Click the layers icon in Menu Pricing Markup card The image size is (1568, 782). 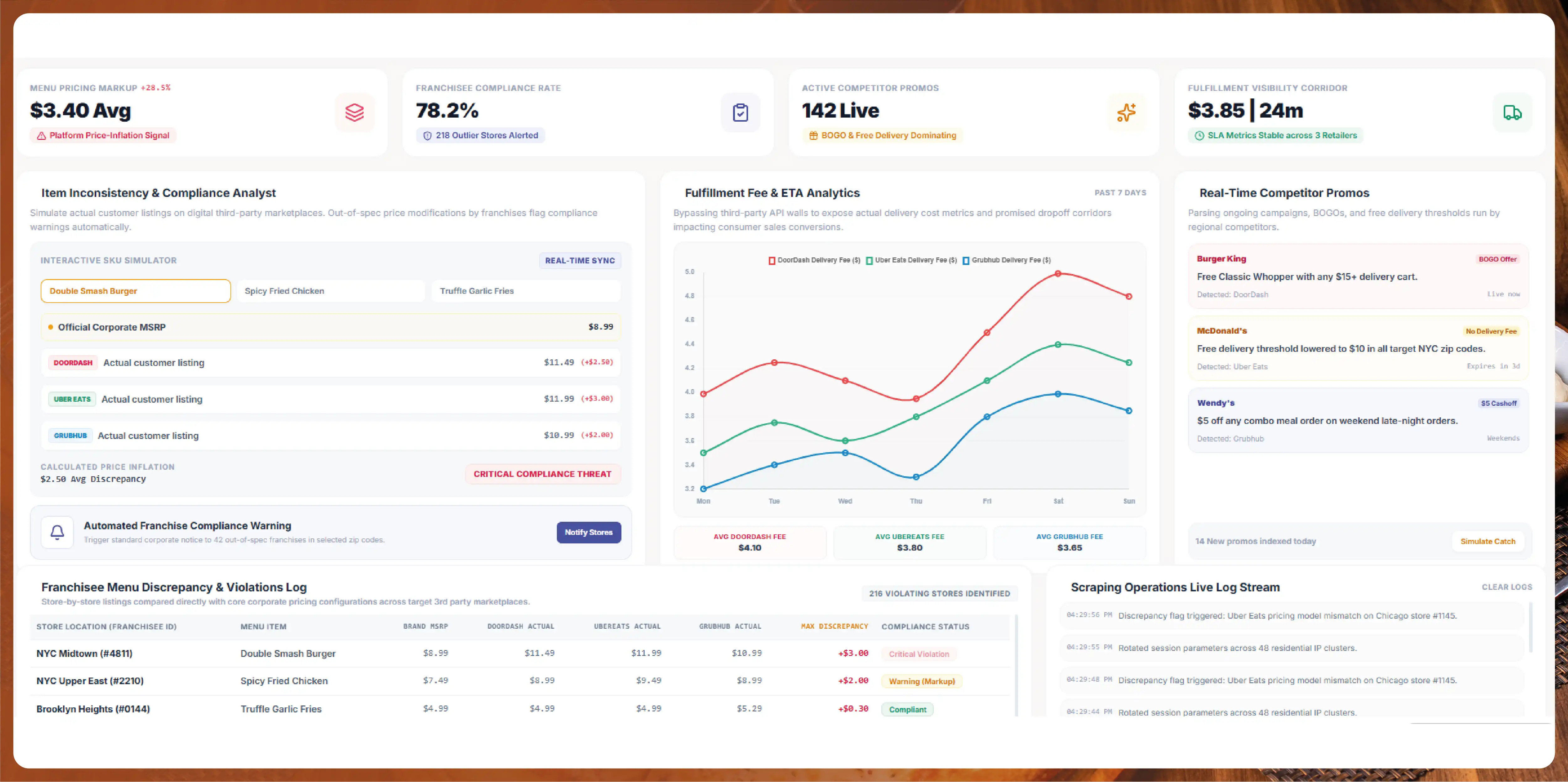point(354,113)
